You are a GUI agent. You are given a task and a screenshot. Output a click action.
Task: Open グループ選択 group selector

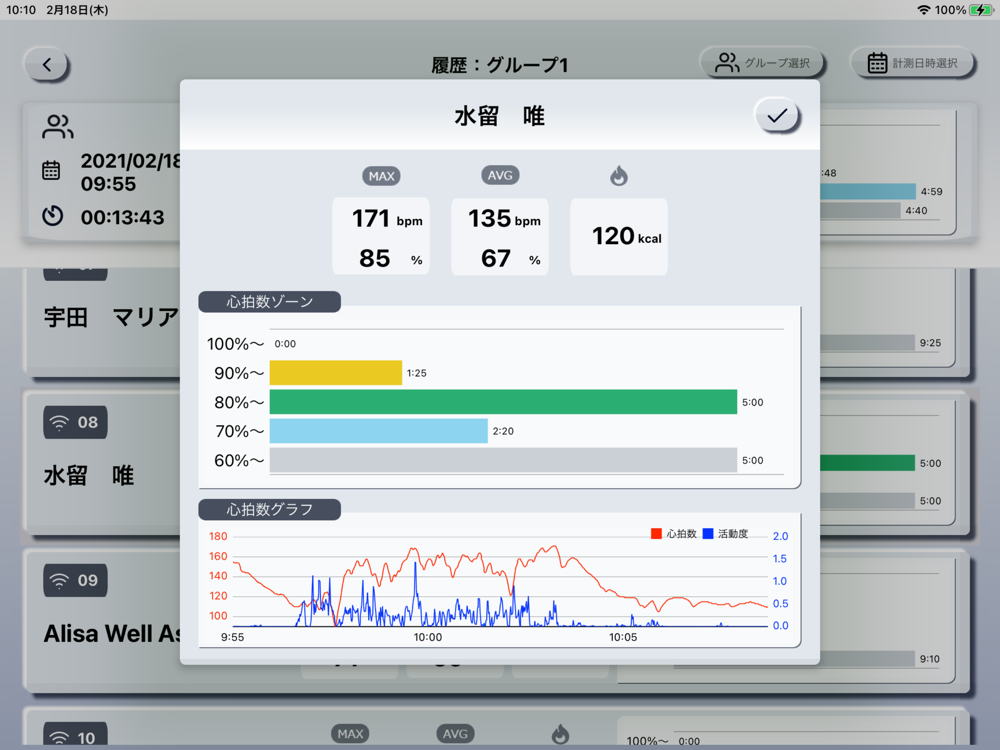pyautogui.click(x=762, y=63)
